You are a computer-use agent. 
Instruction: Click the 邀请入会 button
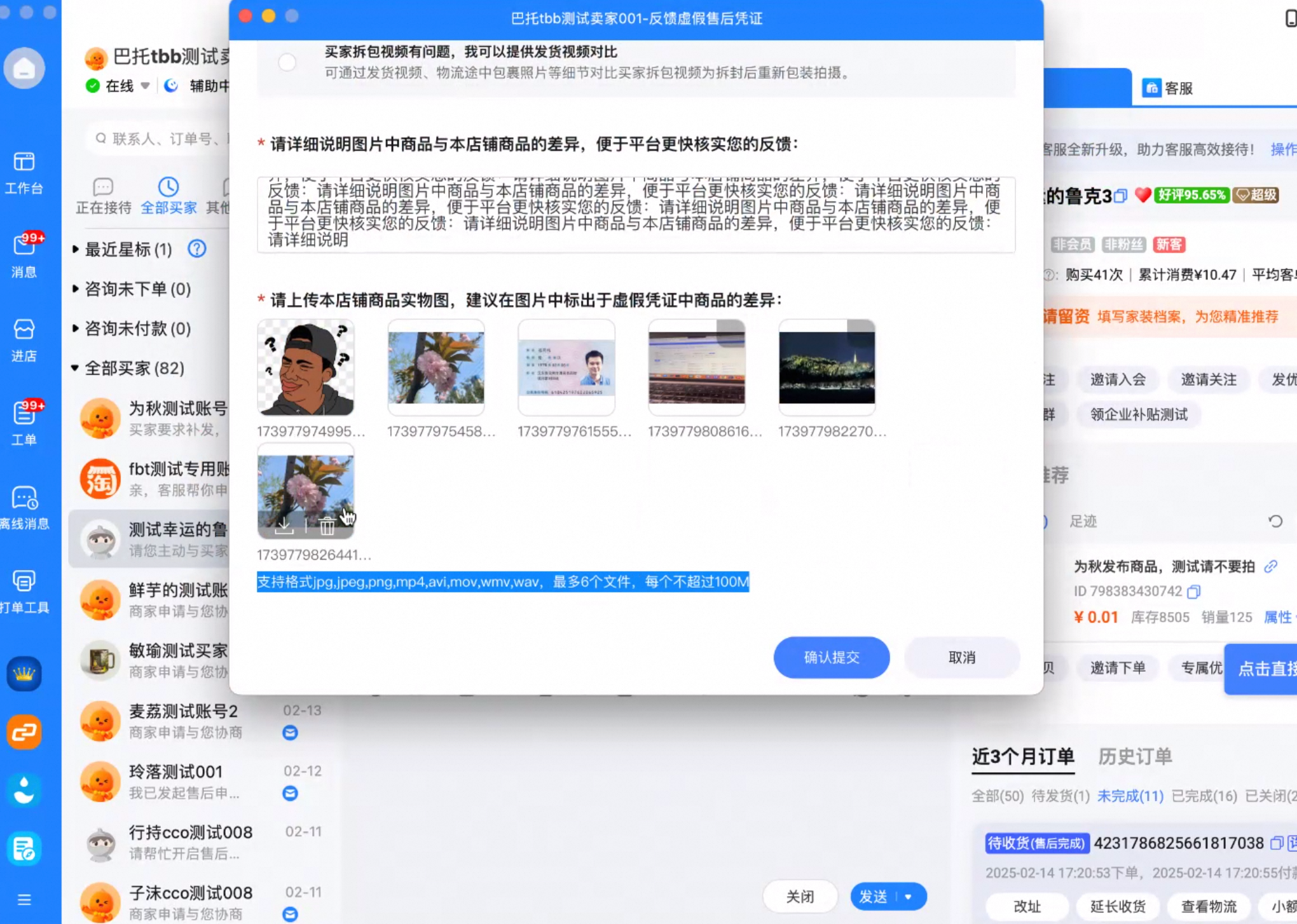coord(1118,379)
